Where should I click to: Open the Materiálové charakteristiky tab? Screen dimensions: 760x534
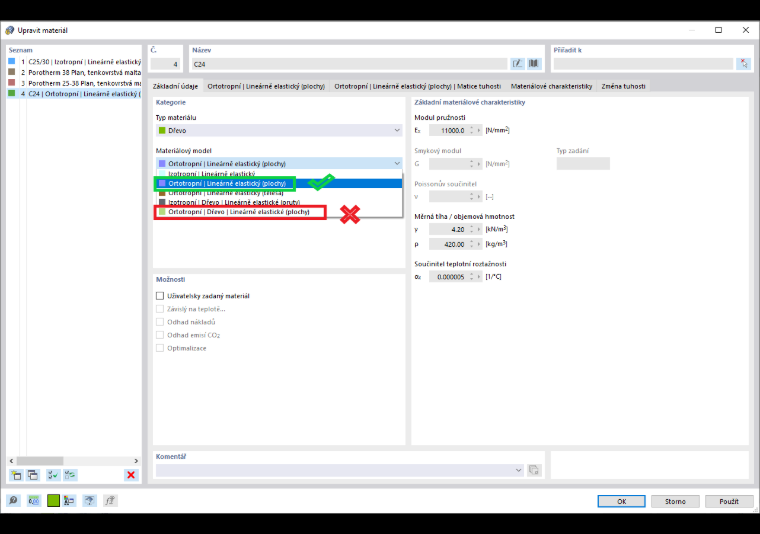(x=551, y=86)
